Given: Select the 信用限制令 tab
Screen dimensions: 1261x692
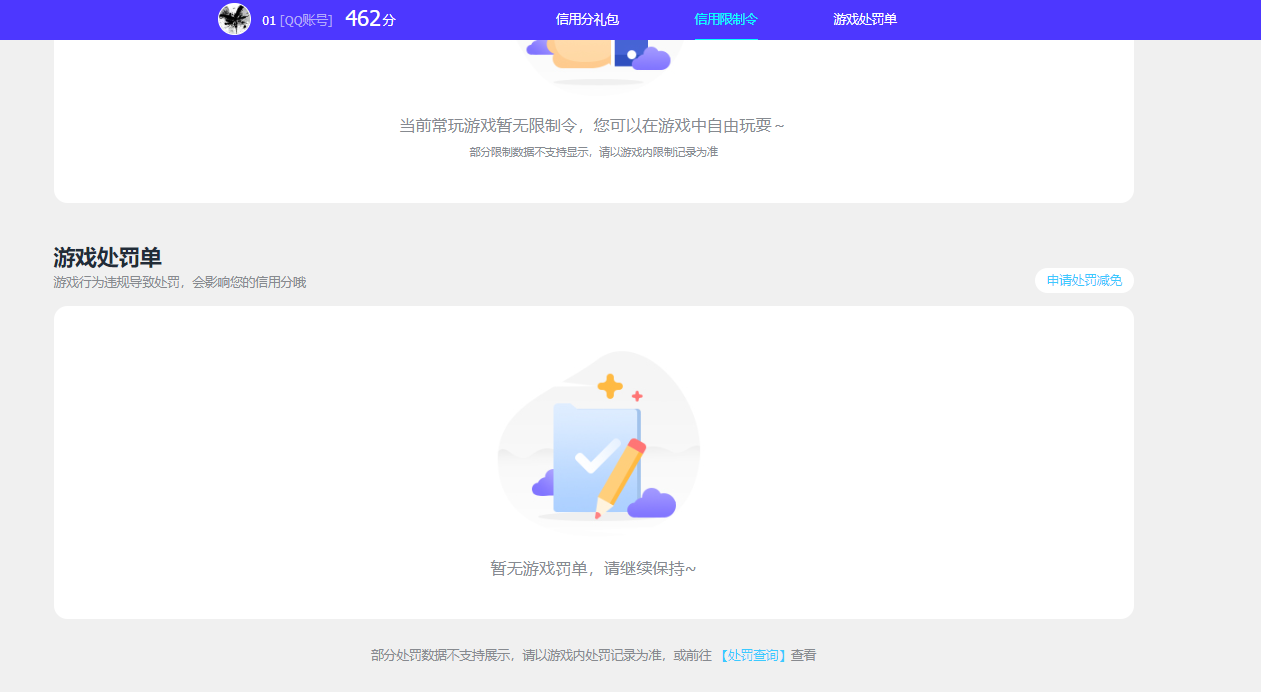Looking at the screenshot, I should (724, 19).
